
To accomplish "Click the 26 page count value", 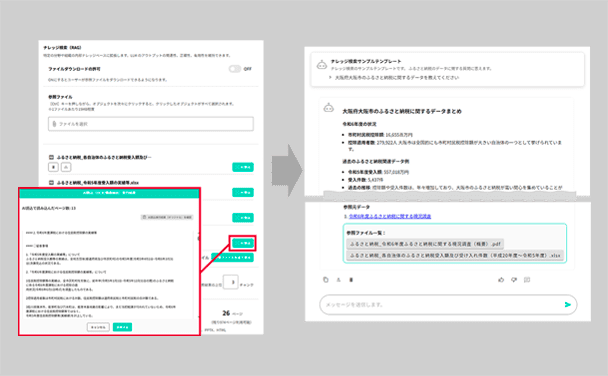I will pos(226,313).
